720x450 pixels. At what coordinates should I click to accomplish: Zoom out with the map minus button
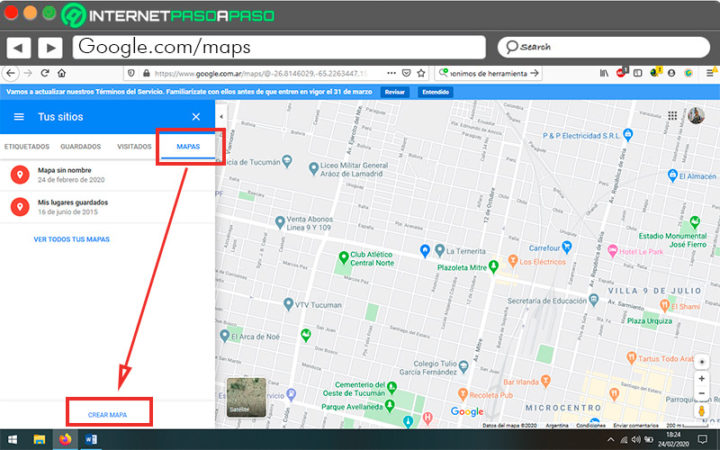coord(702,394)
